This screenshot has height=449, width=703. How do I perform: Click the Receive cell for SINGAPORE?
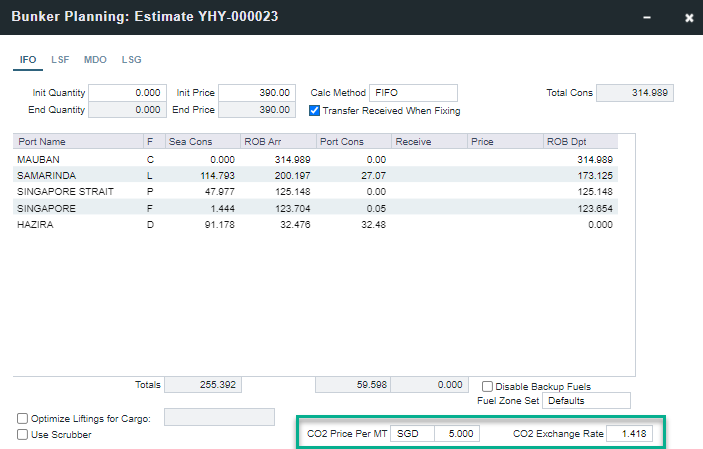tap(429, 207)
